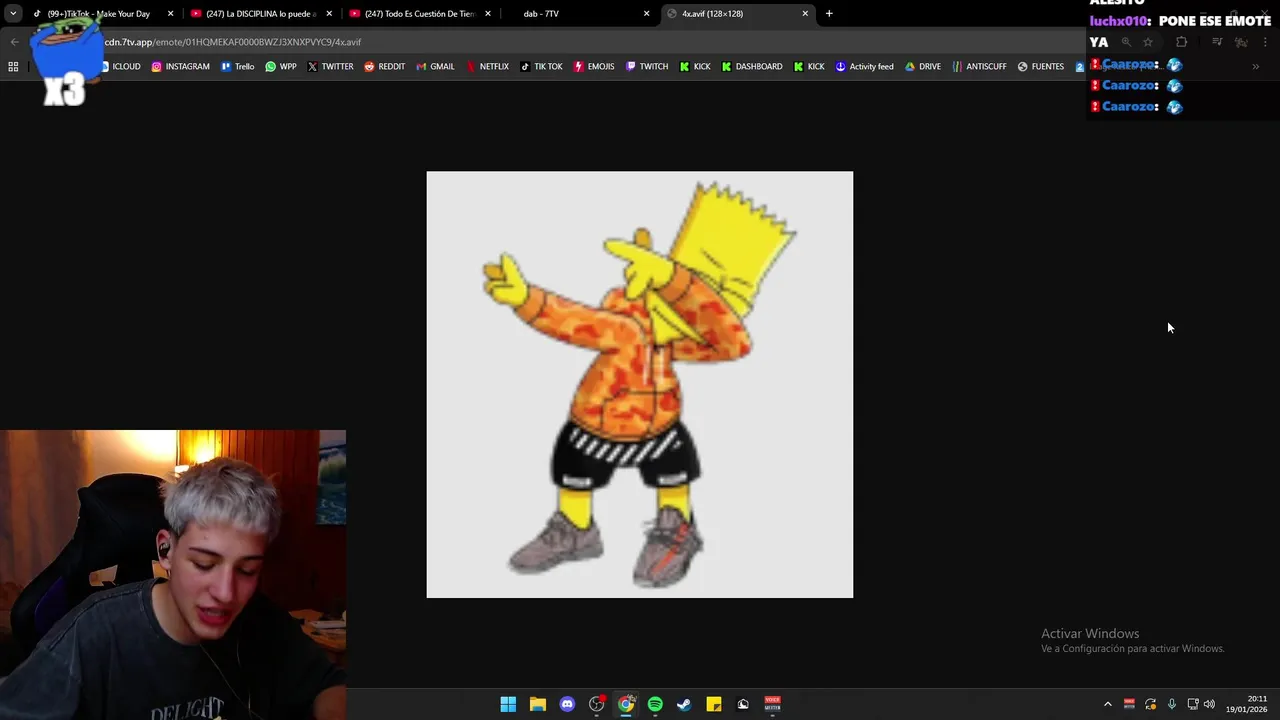Click the Bart Simpson dab emote image

coord(640,385)
